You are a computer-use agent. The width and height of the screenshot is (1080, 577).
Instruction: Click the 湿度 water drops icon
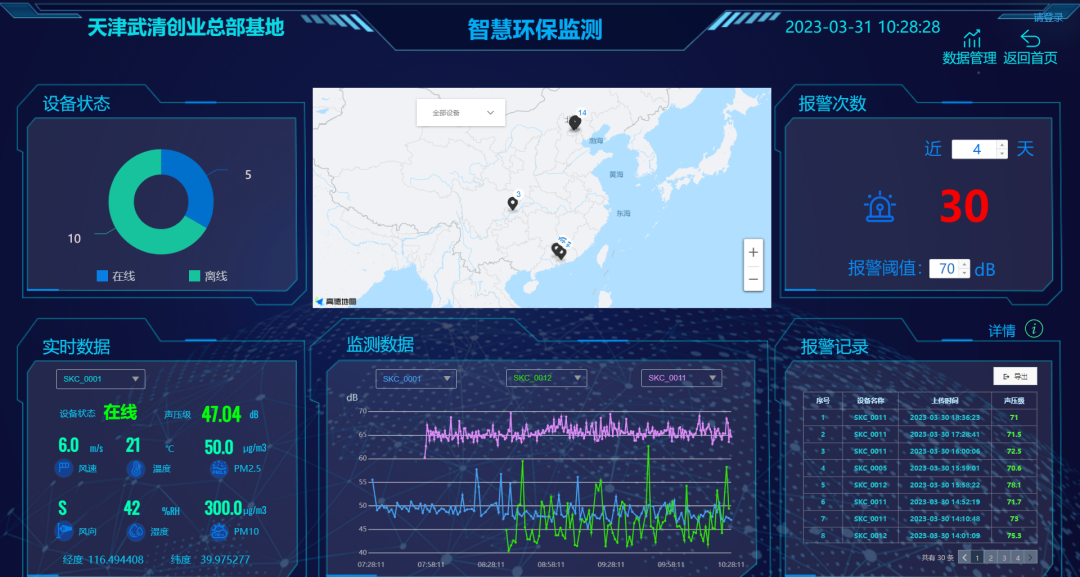tap(136, 531)
